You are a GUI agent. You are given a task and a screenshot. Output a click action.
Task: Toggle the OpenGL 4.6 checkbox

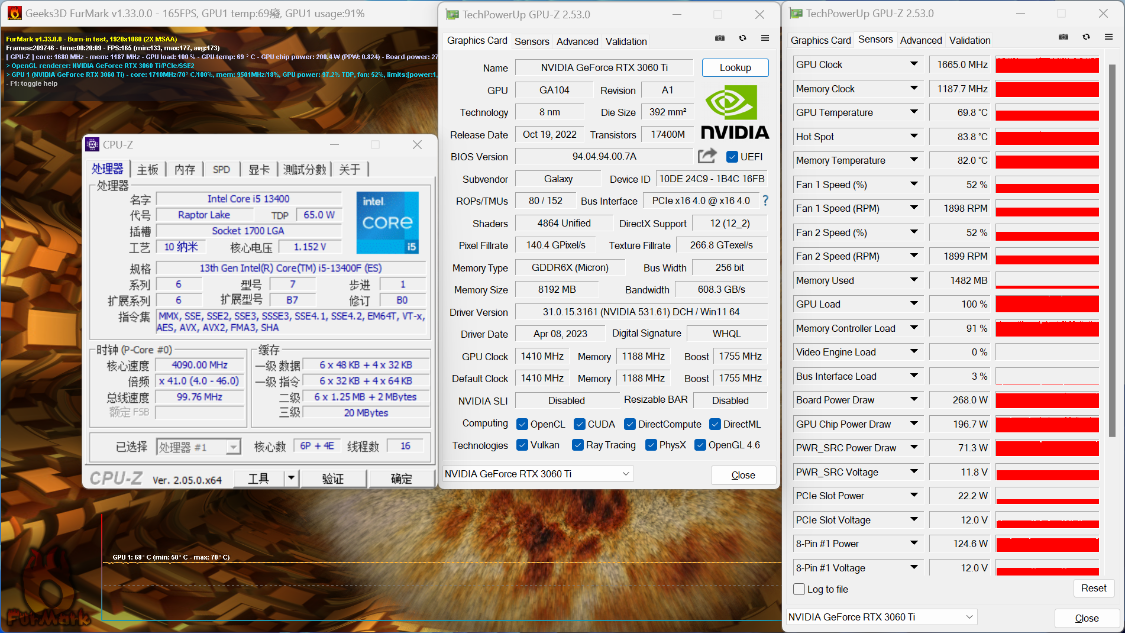point(700,445)
